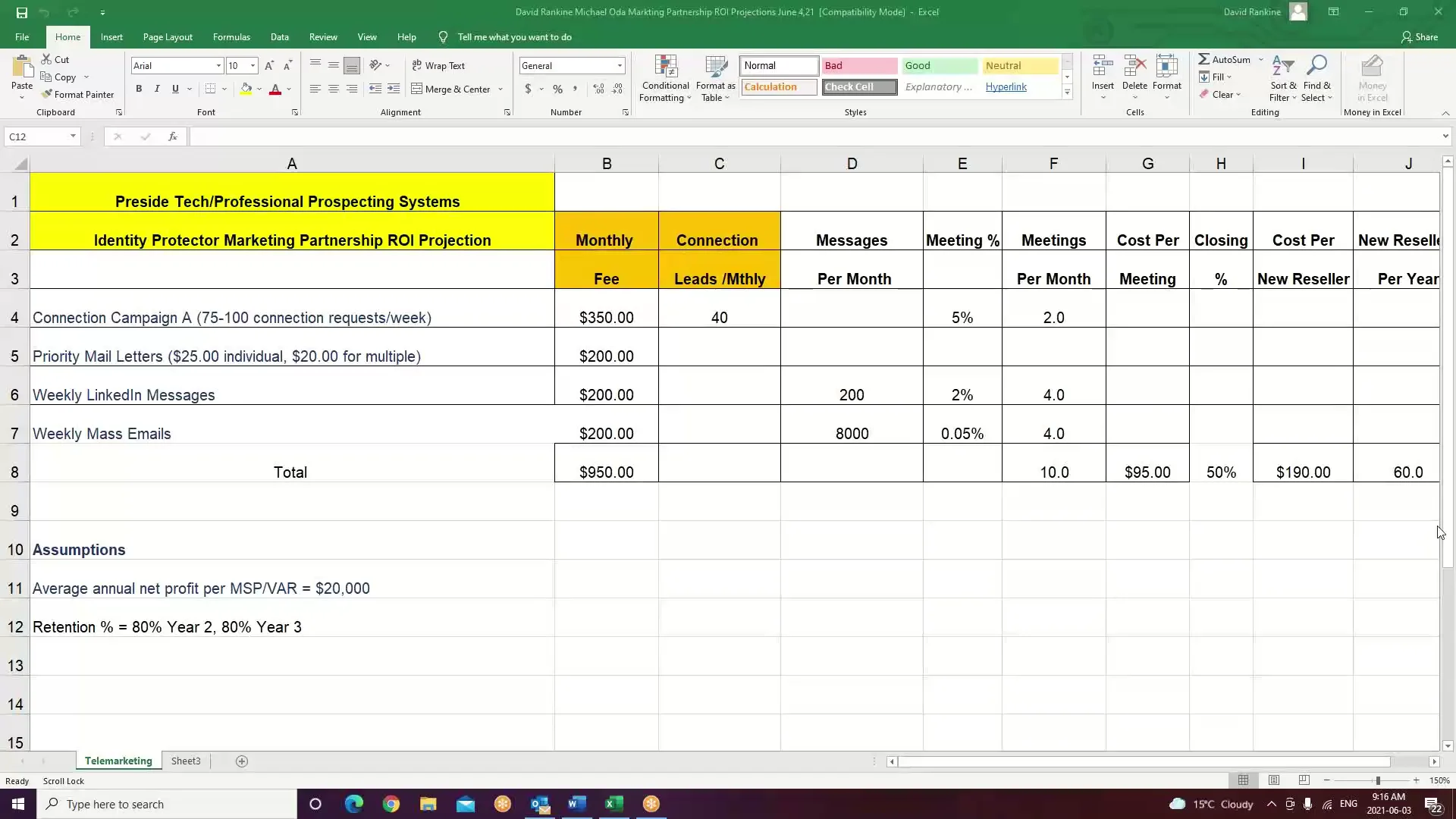Screen dimensions: 1456x819
Task: Click the zoom slider handle in status bar
Action: [x=1377, y=780]
